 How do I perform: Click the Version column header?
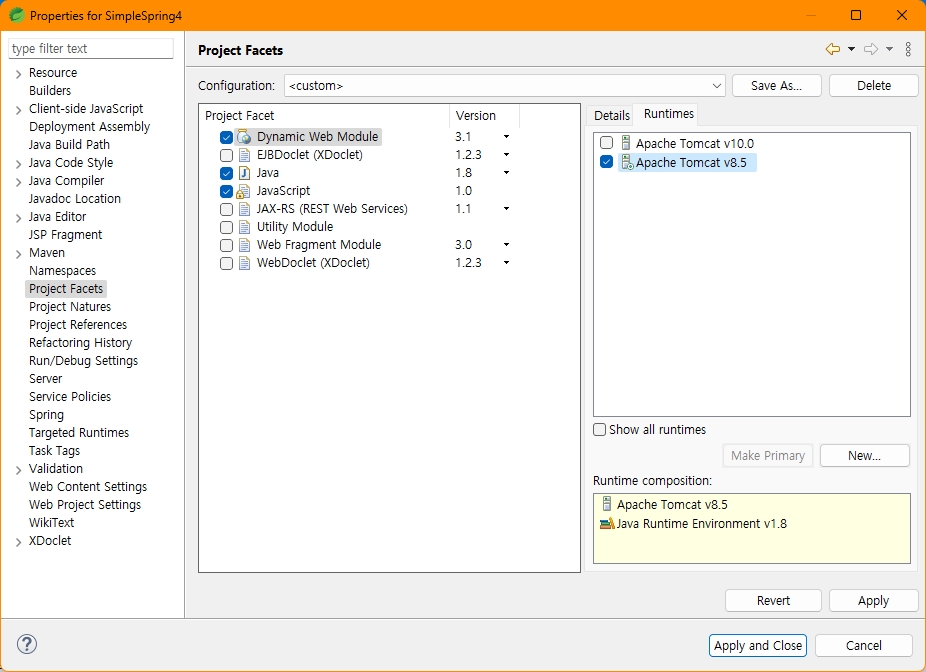pos(484,116)
